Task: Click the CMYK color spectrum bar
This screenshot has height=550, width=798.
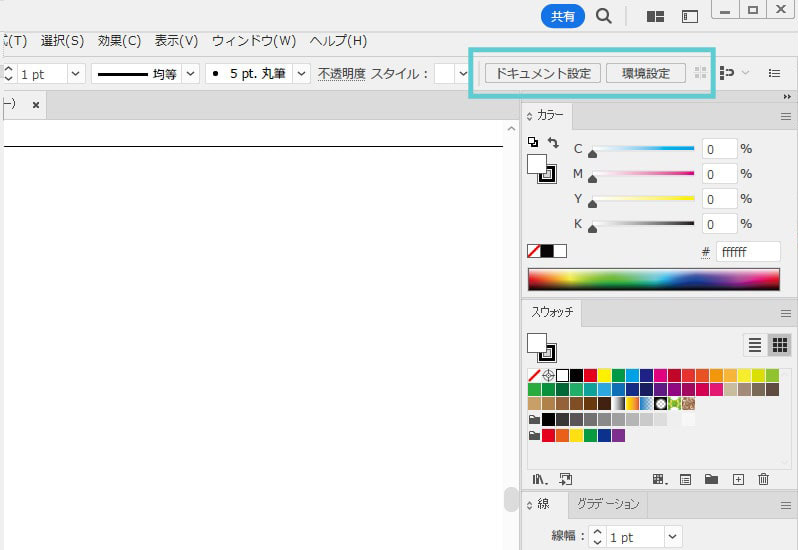Action: point(653,278)
